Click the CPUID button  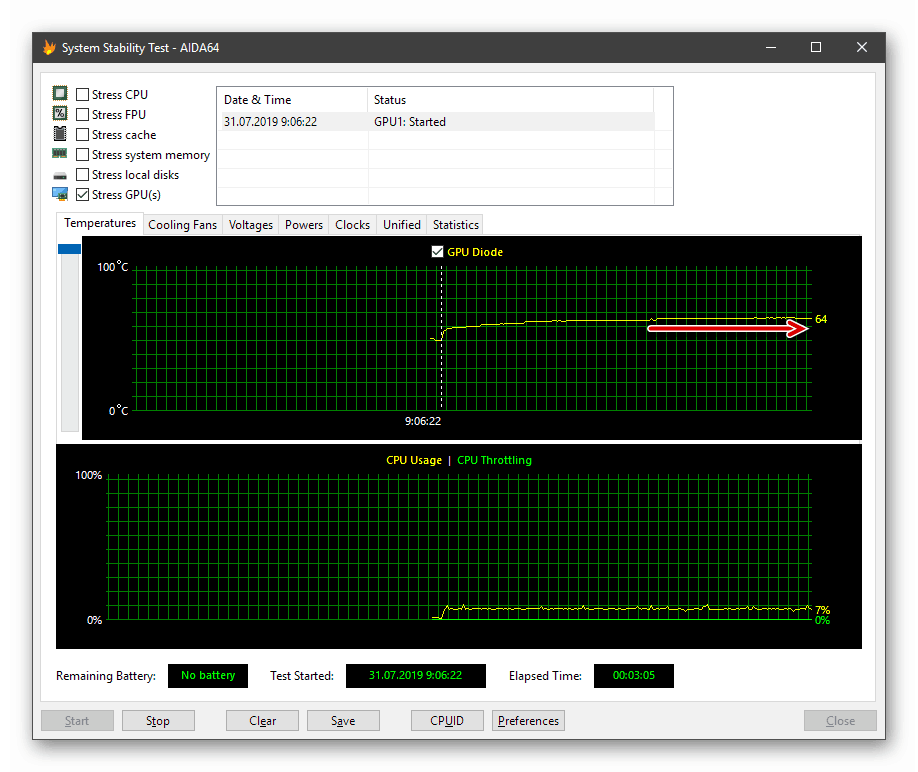pyautogui.click(x=447, y=720)
